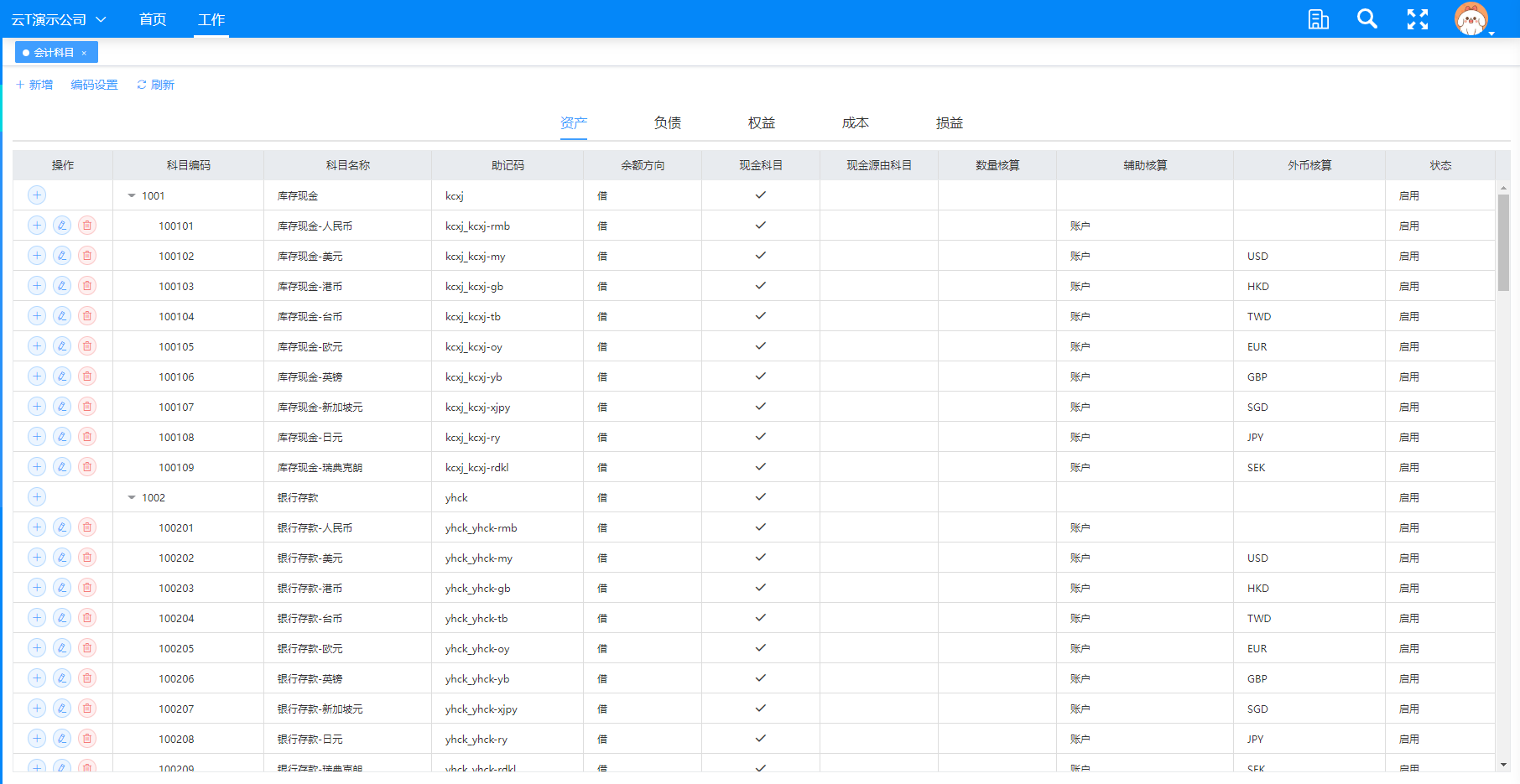
Task: Click edit pencil icon for row 100205
Action: point(62,648)
